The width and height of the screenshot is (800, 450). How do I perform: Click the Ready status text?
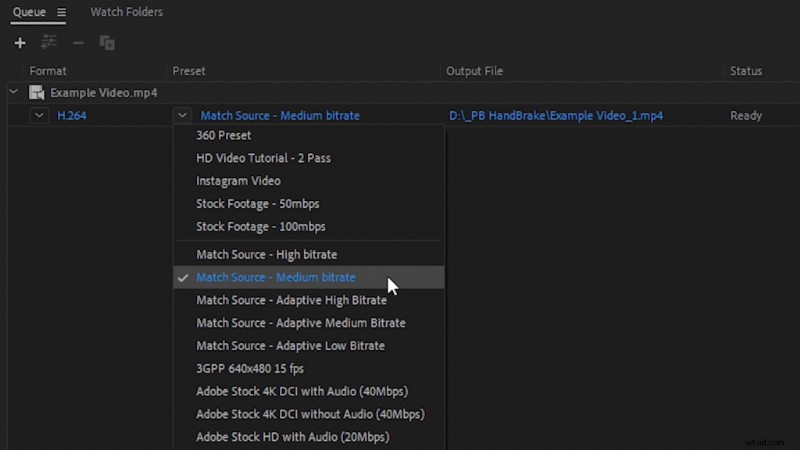[x=746, y=116]
